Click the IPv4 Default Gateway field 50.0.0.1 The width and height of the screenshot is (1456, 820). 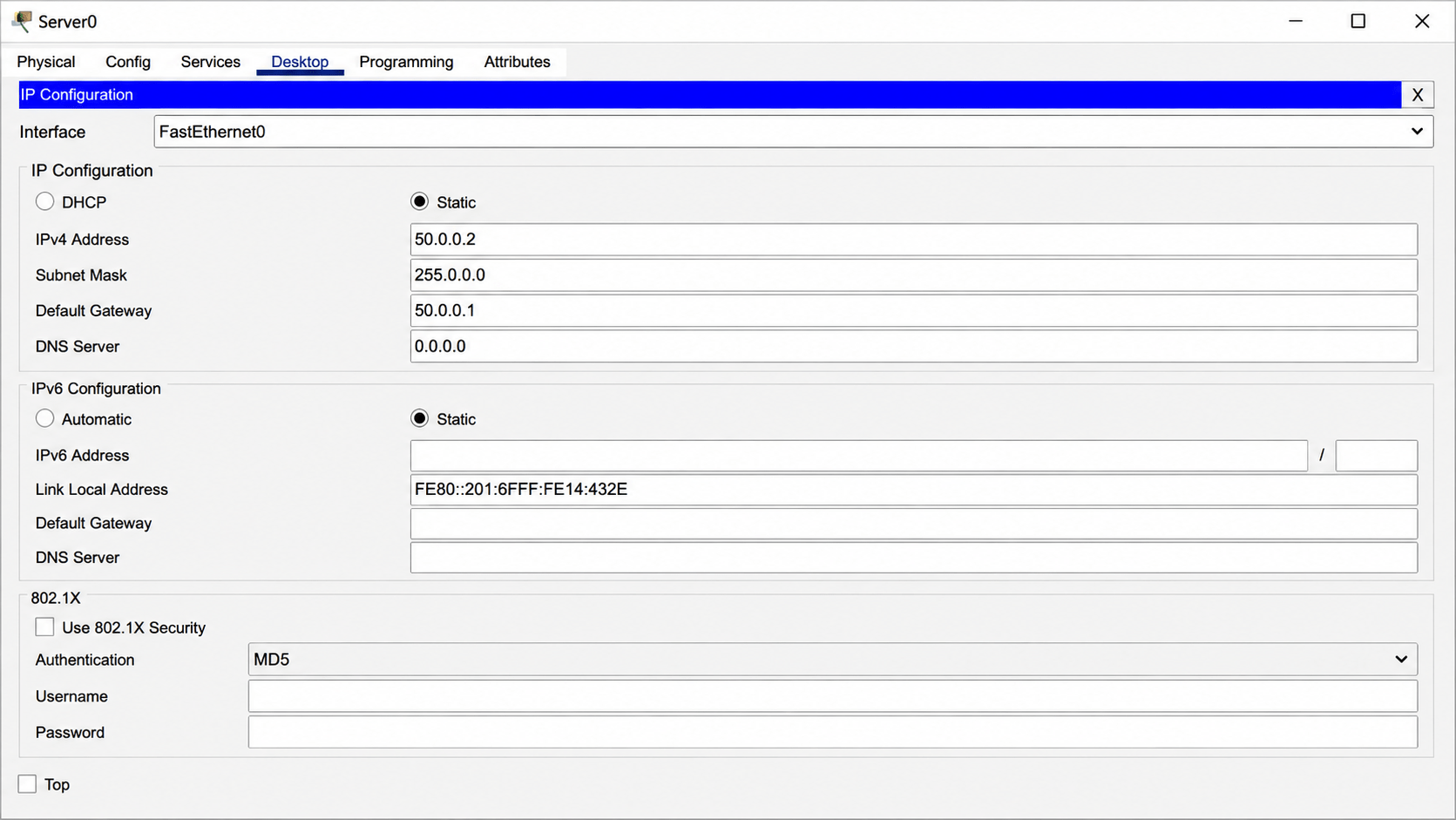(913, 311)
